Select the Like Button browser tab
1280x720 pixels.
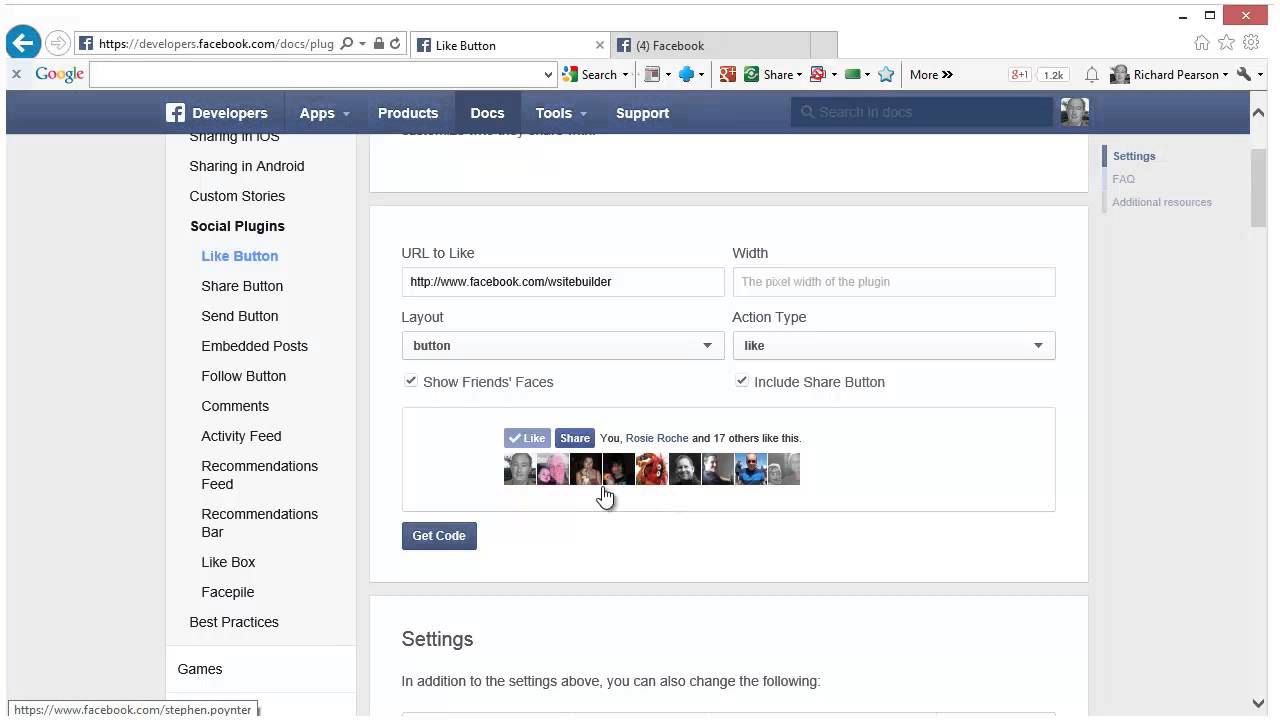click(x=510, y=45)
